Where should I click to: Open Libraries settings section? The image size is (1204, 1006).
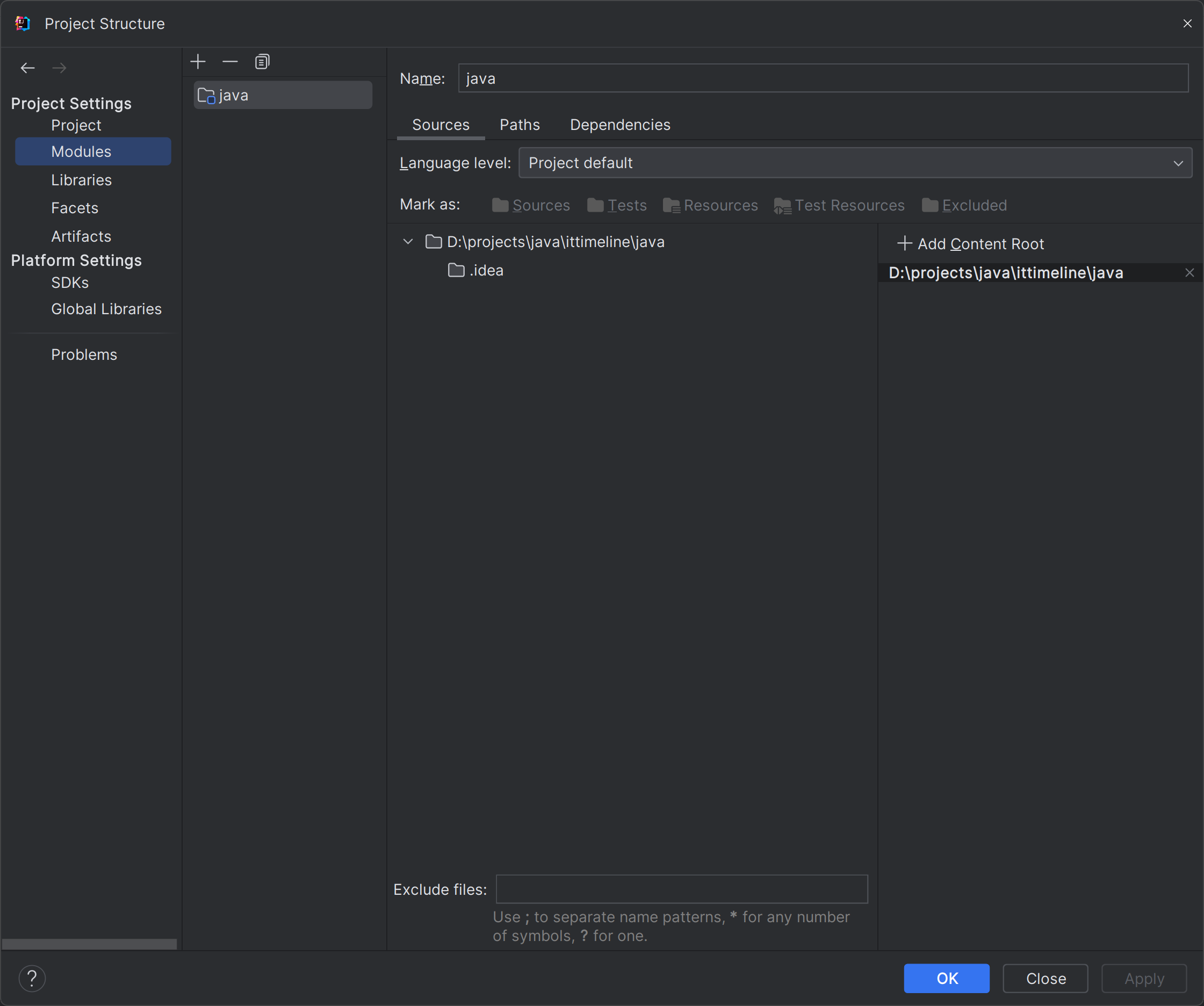point(82,180)
